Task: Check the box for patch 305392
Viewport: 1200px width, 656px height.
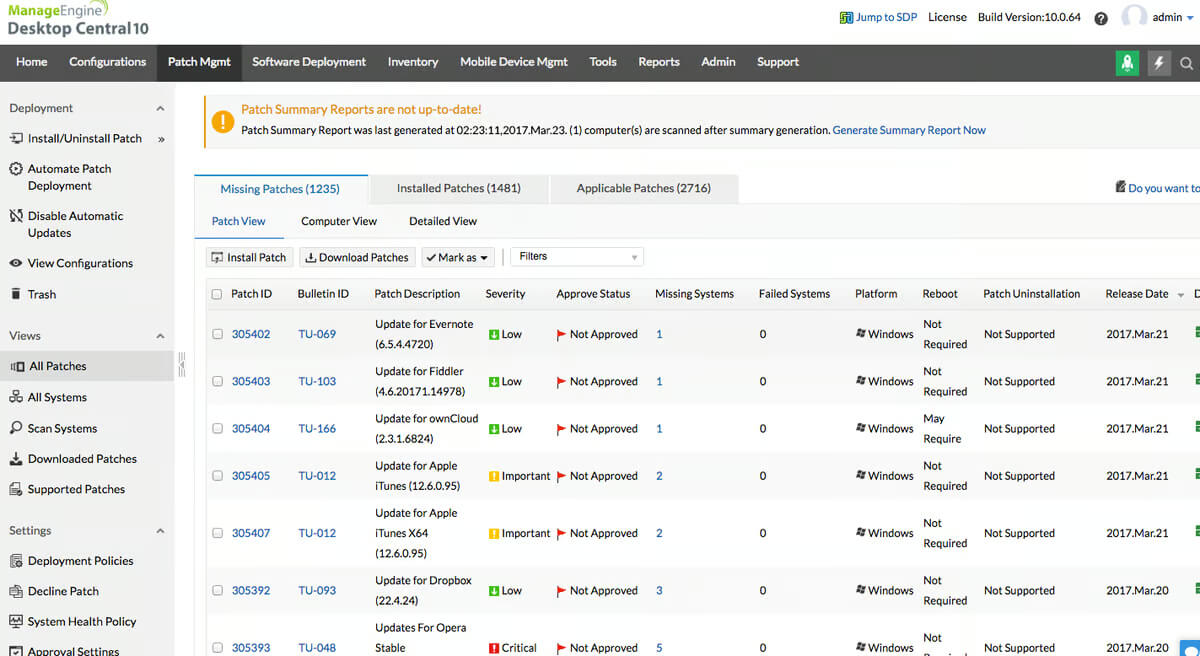Action: click(217, 590)
